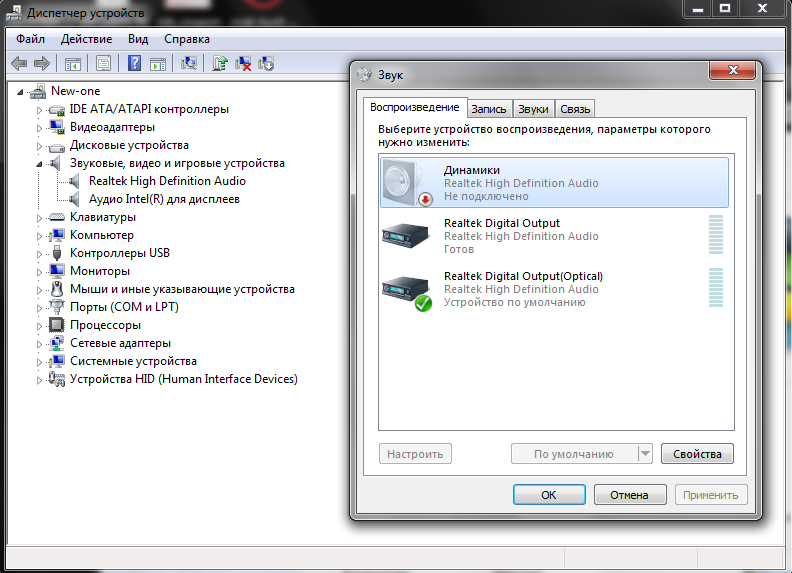Click the Контроллеры USB plug icon

tap(57, 253)
